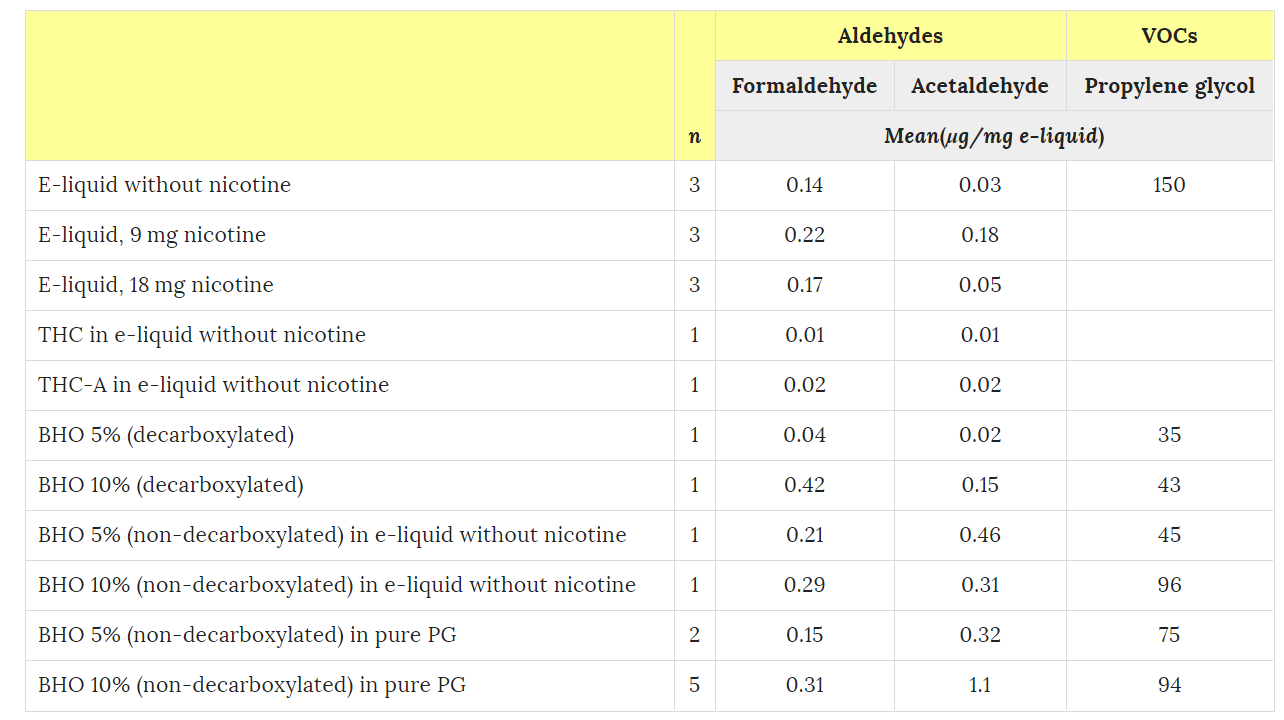Select the E-liquid without nicotine row label

[x=165, y=185]
